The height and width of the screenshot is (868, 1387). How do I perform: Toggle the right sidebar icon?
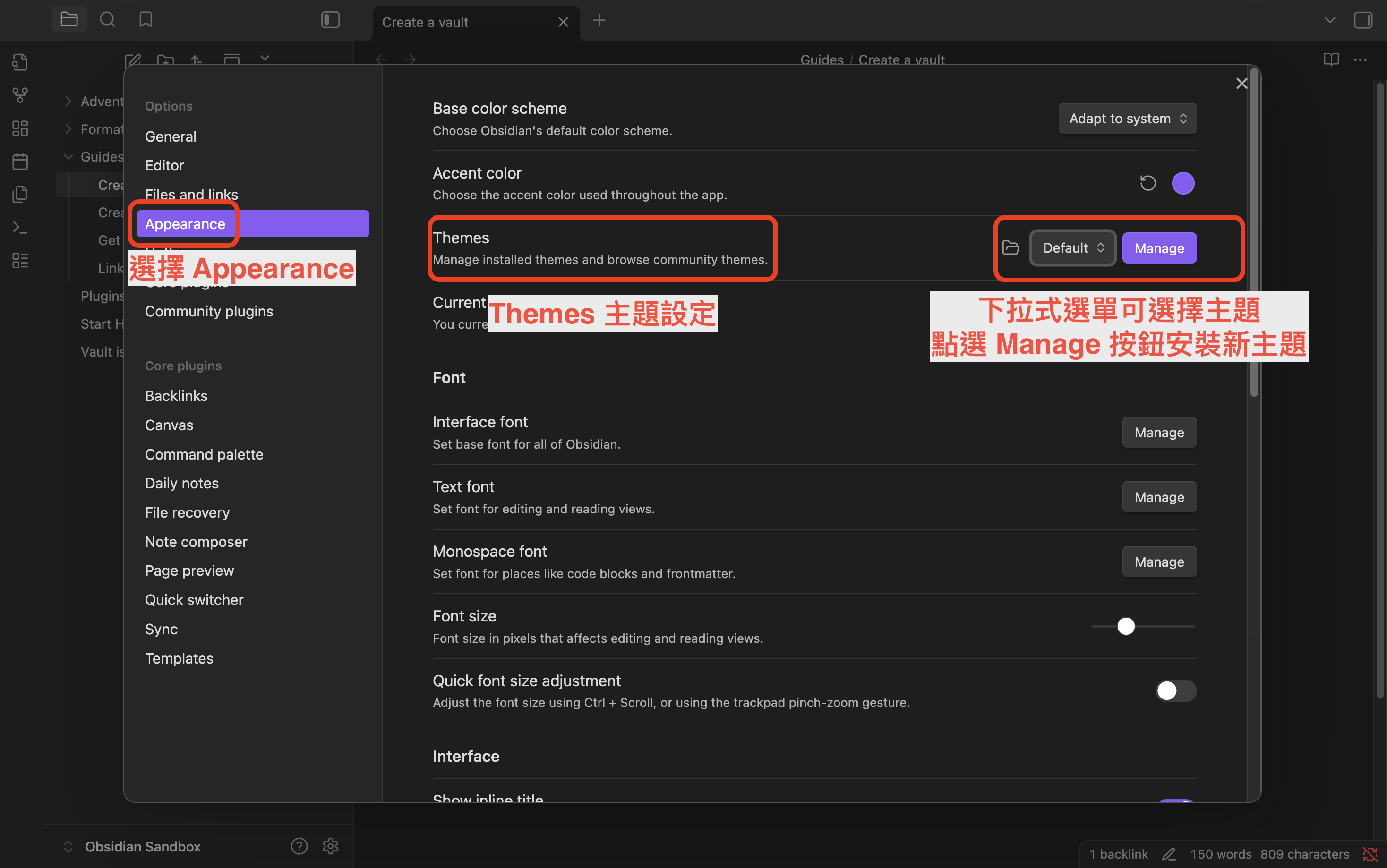tap(1363, 20)
